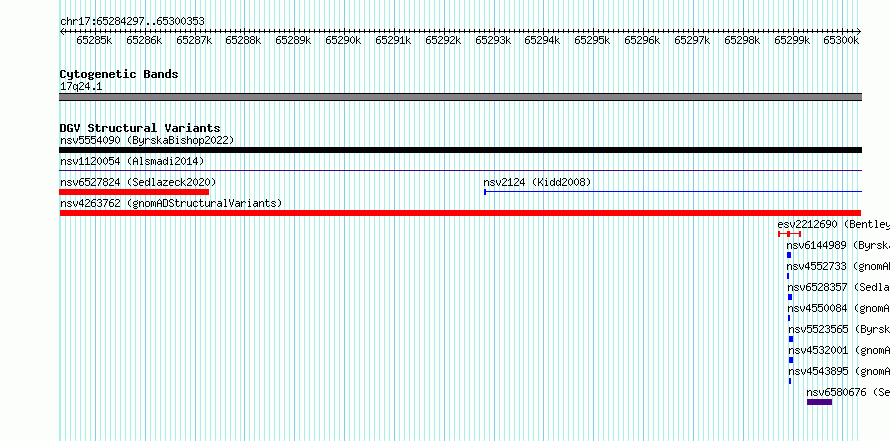The width and height of the screenshot is (890, 441).
Task: Click the 65292k ruler tick label
Action: (x=443, y=40)
